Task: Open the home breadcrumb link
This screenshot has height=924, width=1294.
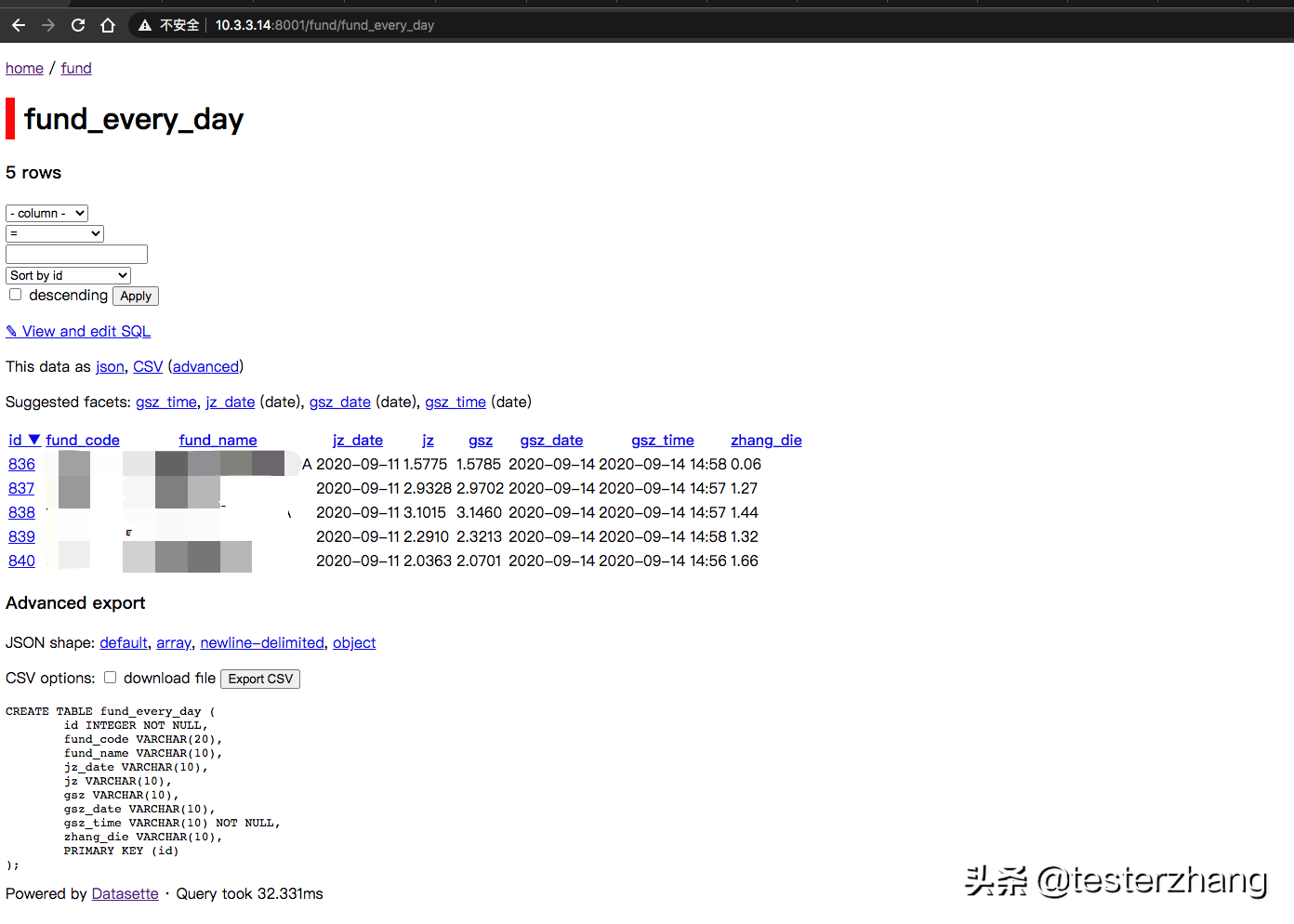Action: pos(24,68)
